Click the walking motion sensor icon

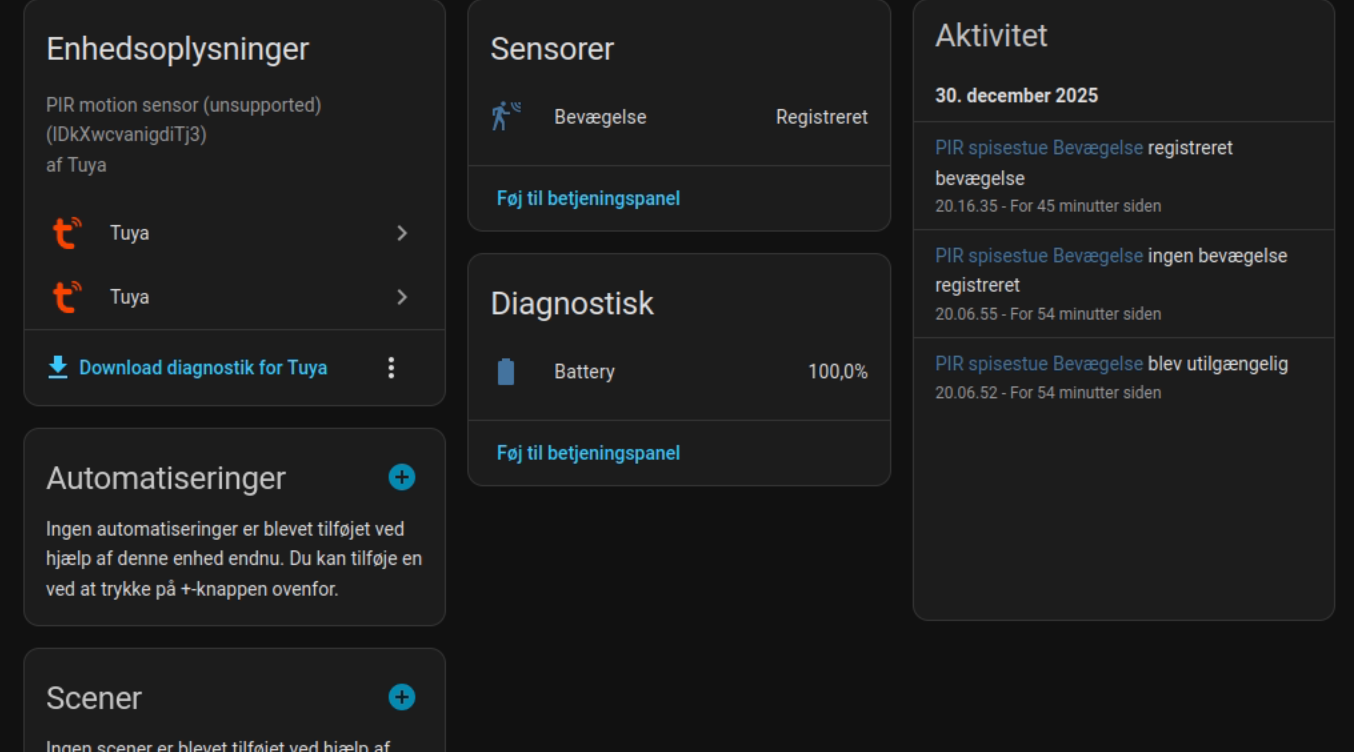(x=506, y=117)
